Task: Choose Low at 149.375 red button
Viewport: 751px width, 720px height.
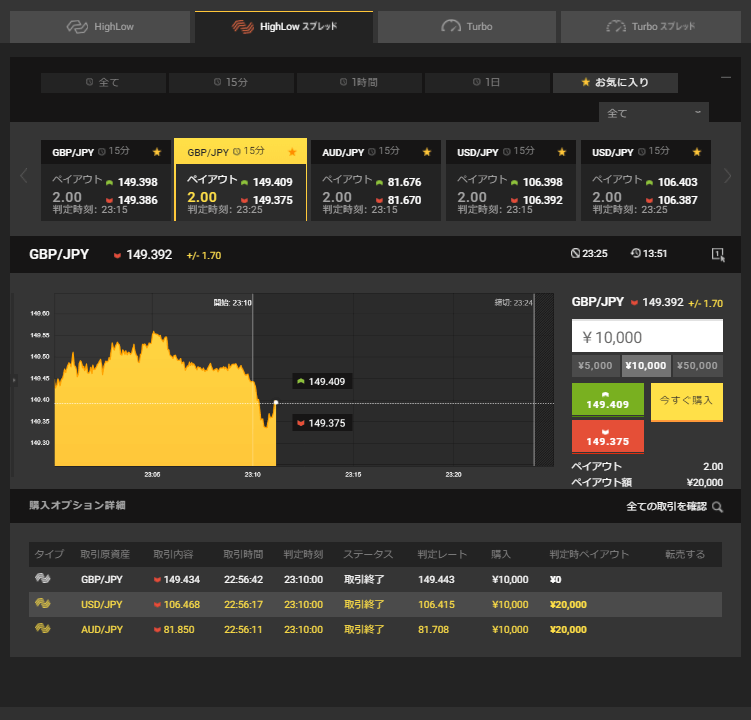Action: tap(608, 436)
